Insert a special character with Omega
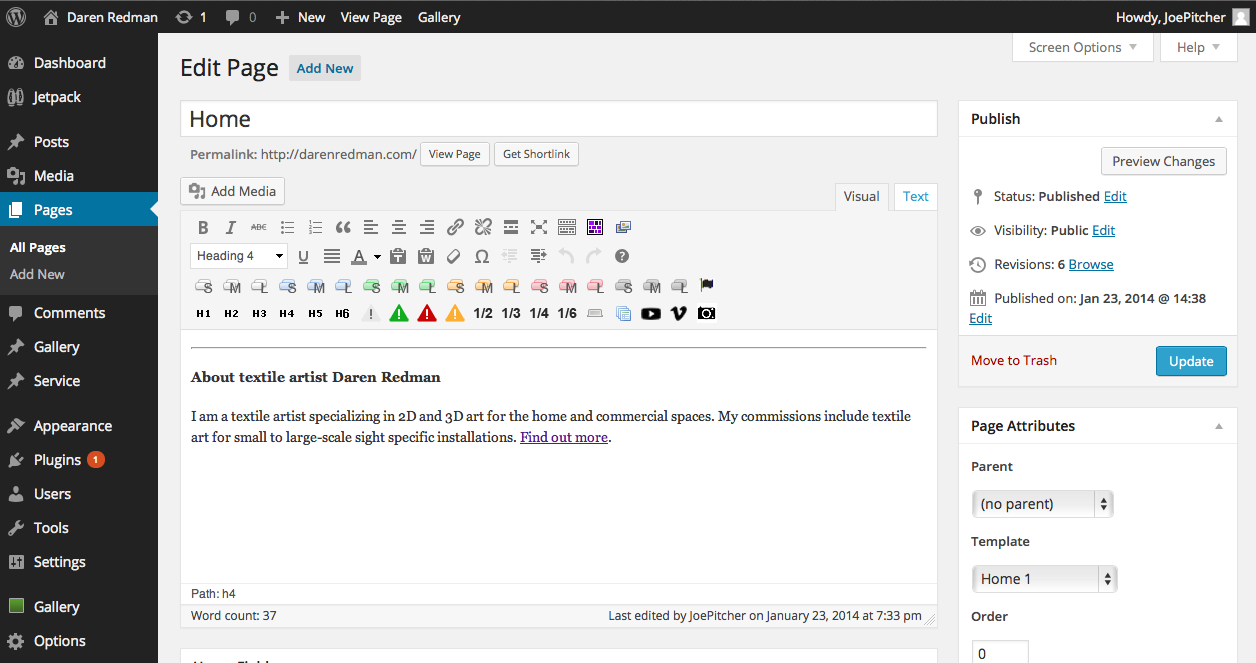The image size is (1256, 663). point(482,256)
